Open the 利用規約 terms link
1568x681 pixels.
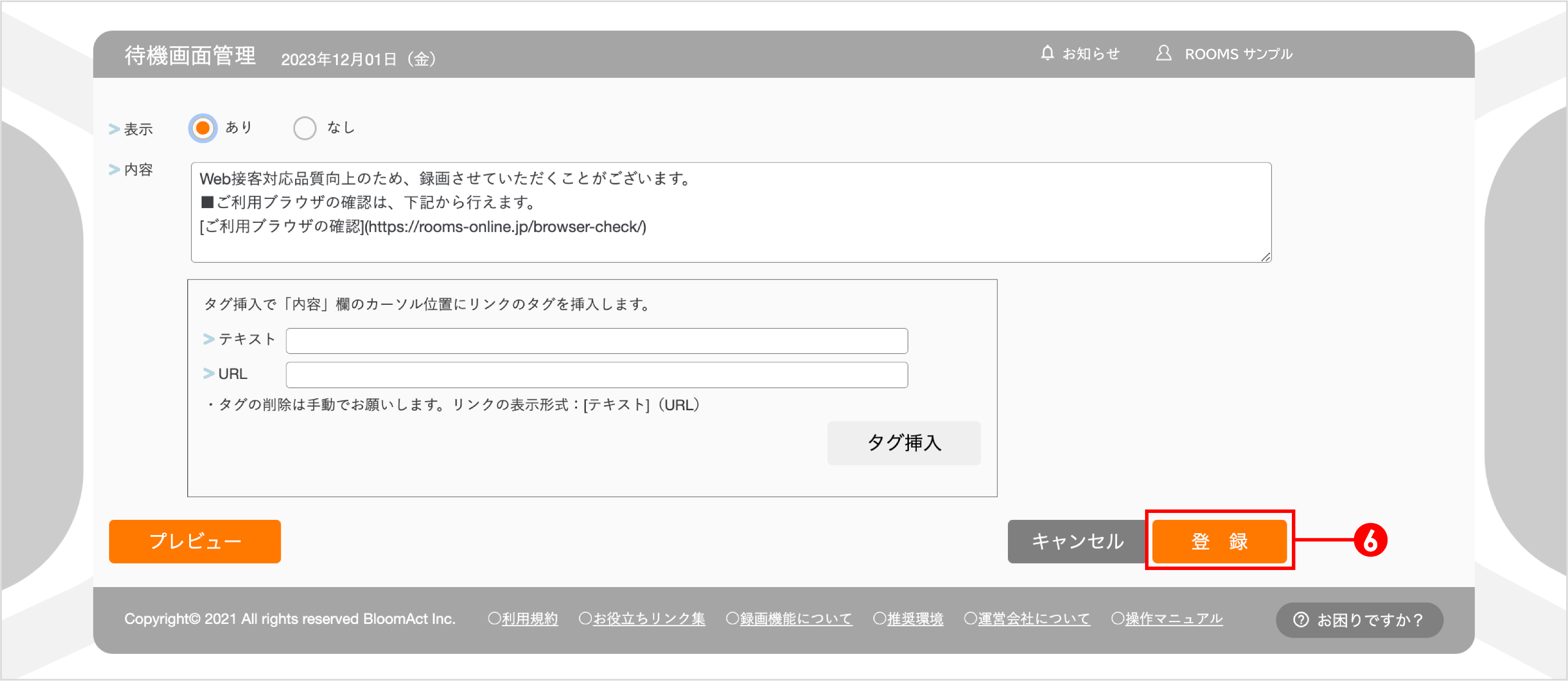click(x=529, y=619)
